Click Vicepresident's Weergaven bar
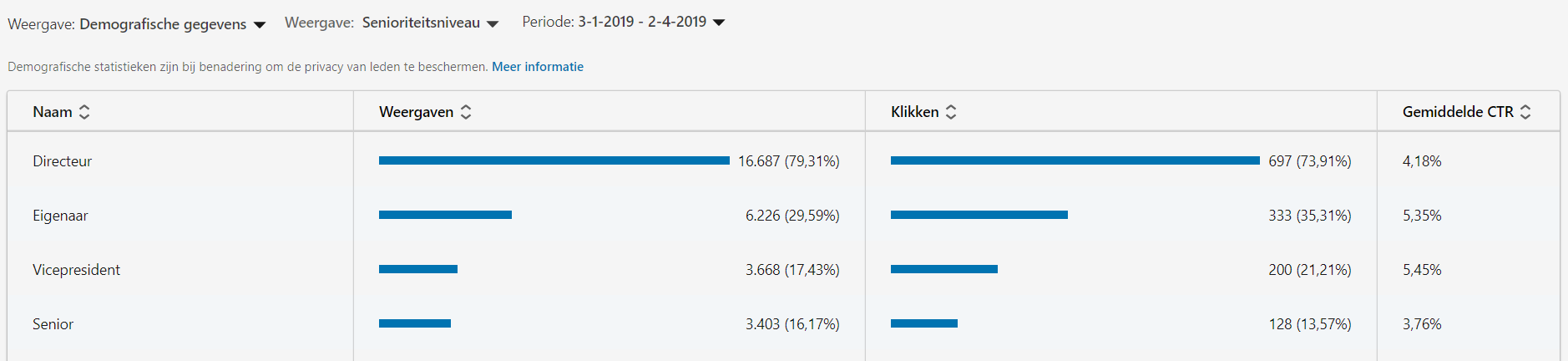Screen dimensions: 1568x361 coord(417,269)
